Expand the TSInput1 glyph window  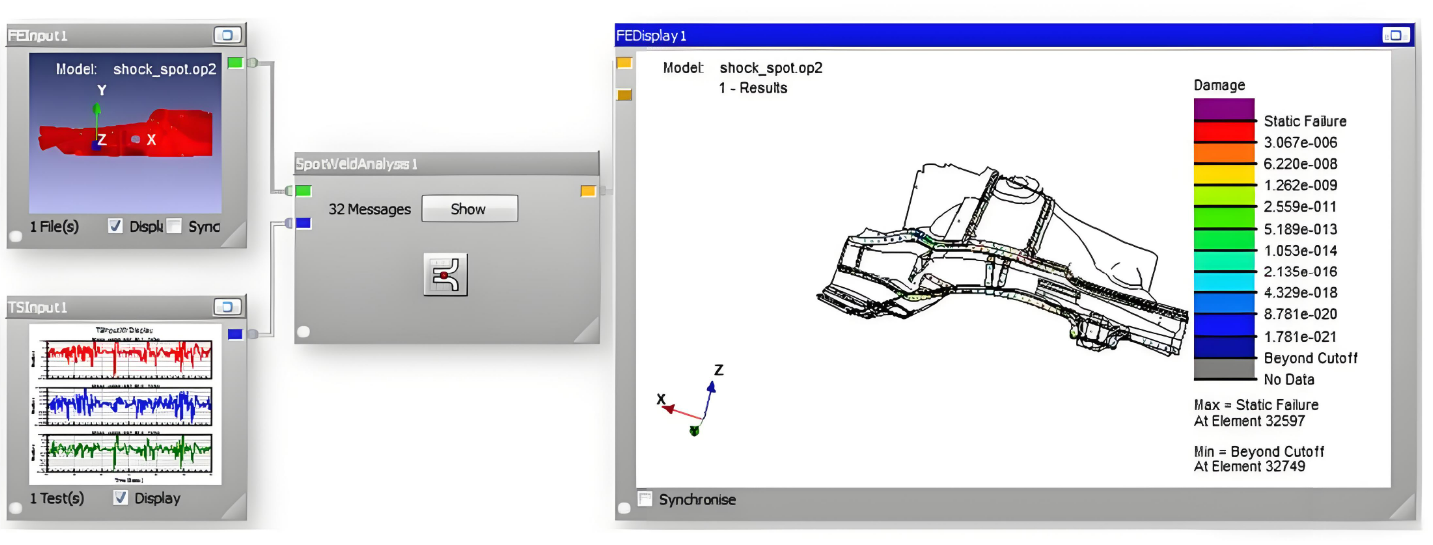click(228, 306)
